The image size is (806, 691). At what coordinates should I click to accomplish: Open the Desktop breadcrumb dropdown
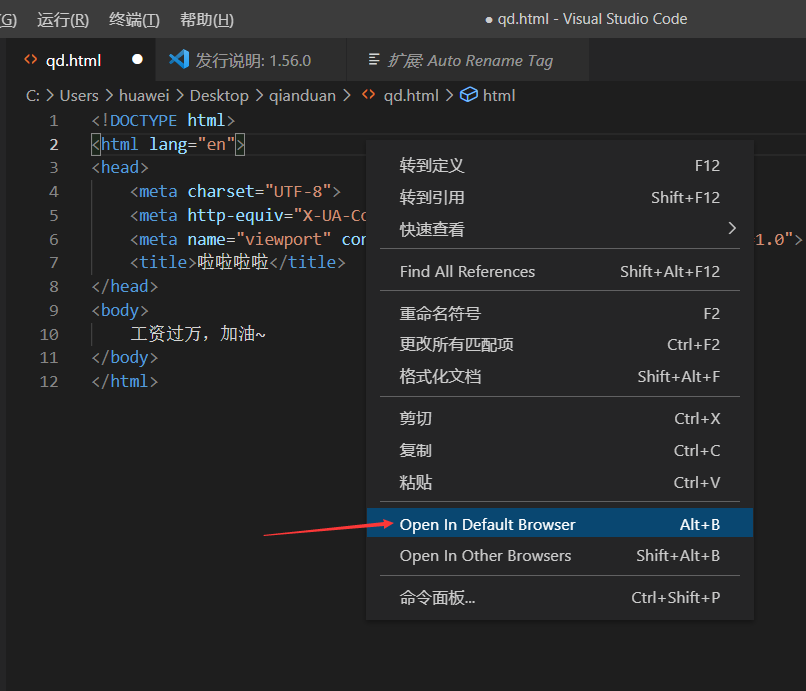point(218,95)
